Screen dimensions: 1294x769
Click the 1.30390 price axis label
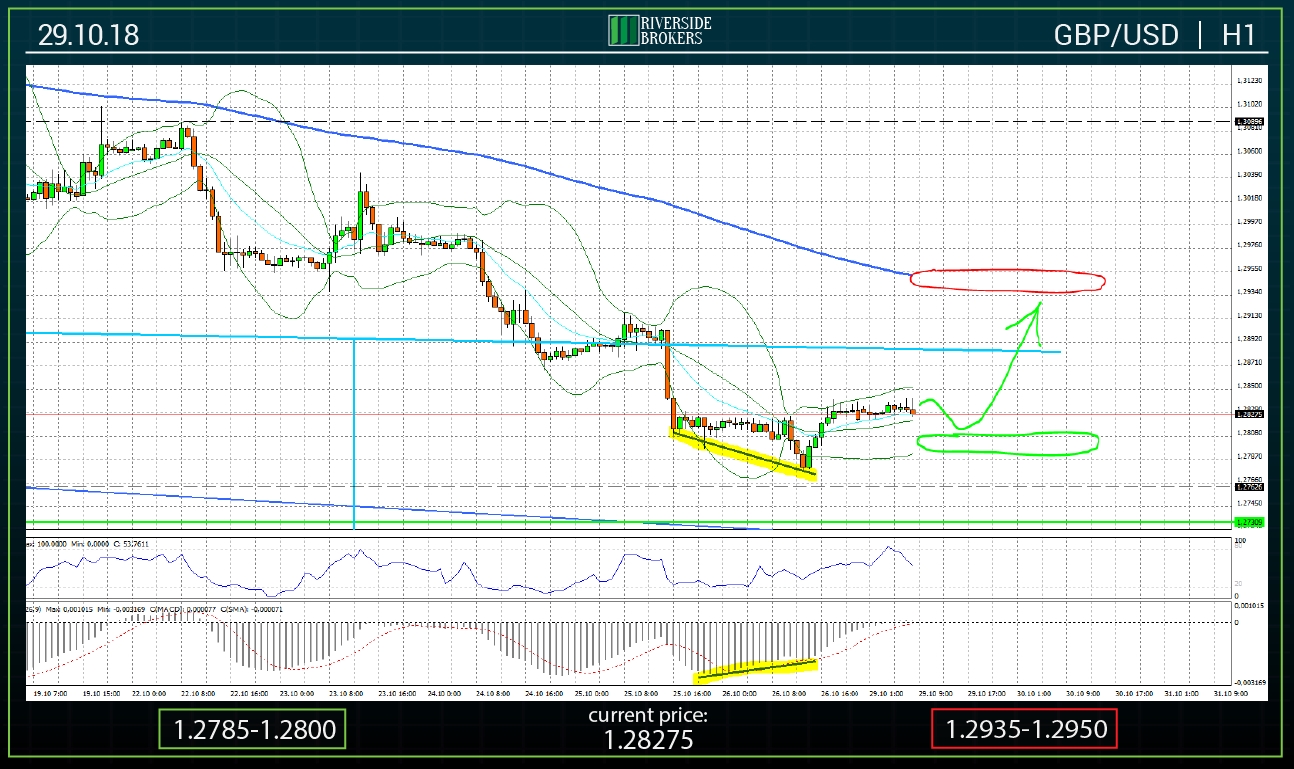pyautogui.click(x=1250, y=174)
